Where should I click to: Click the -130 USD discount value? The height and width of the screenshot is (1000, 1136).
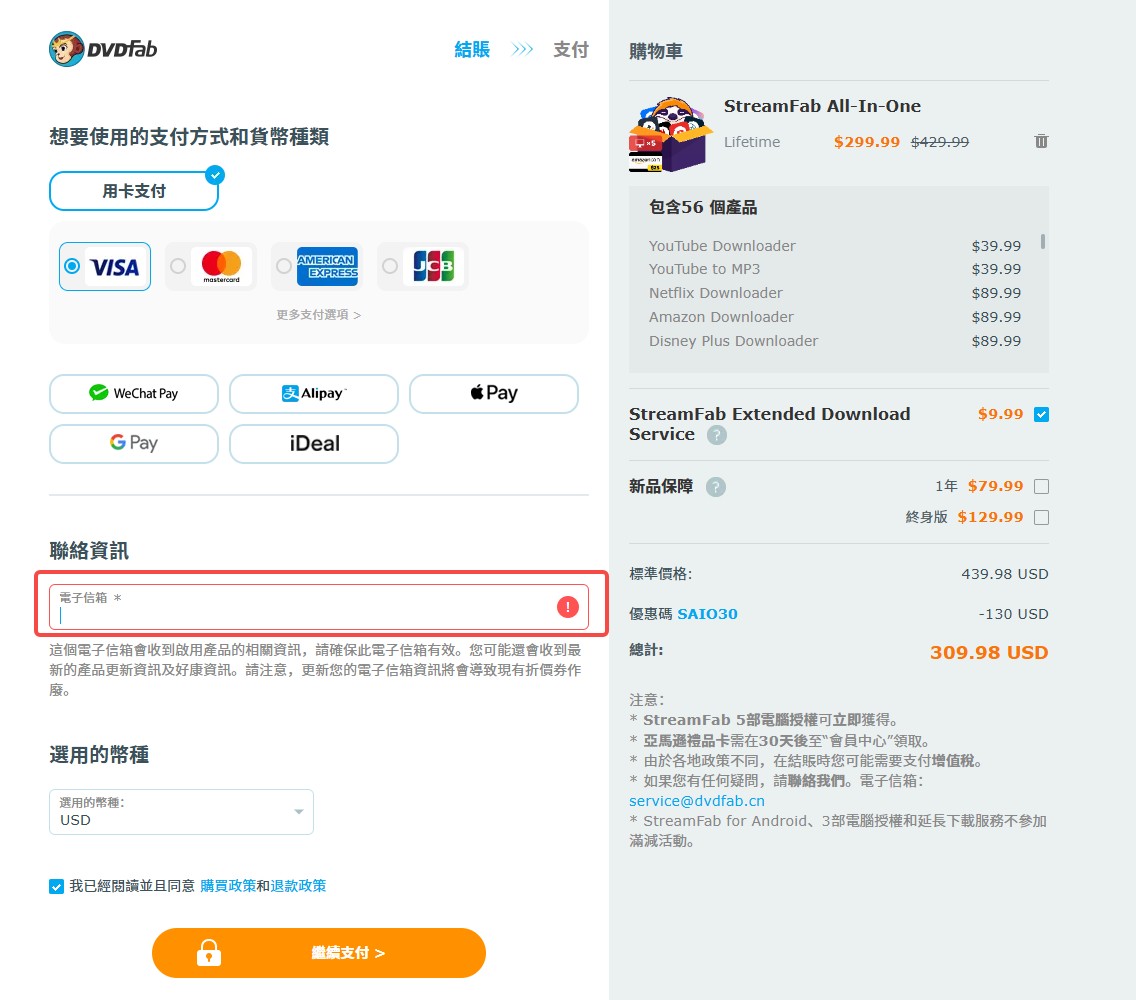(x=1013, y=614)
